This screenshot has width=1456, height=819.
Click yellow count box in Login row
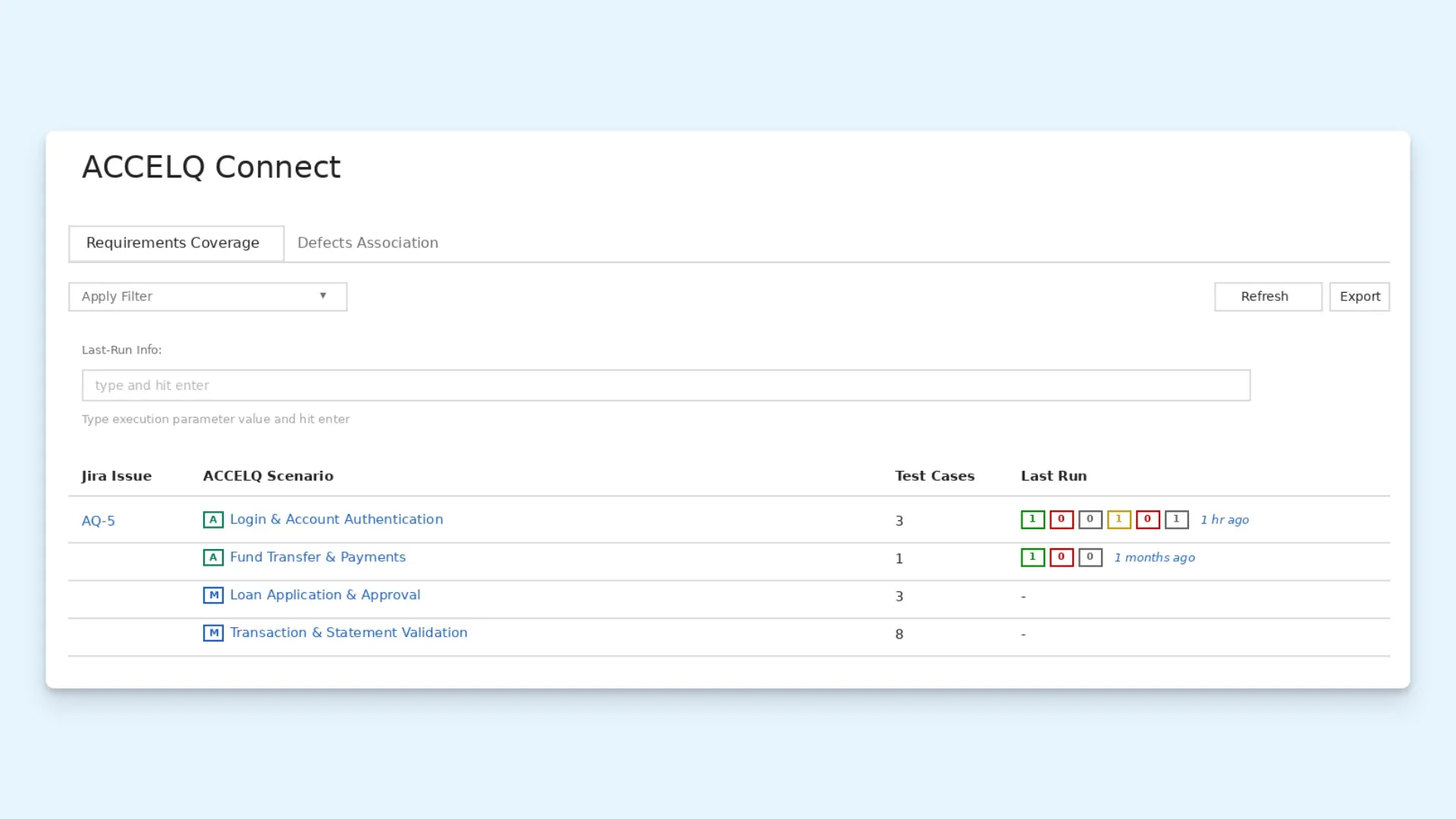point(1119,519)
